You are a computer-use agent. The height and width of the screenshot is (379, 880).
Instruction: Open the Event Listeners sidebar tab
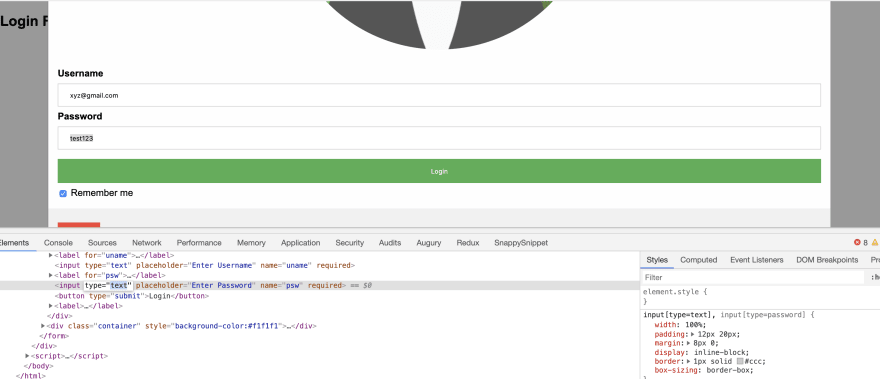[x=757, y=260]
